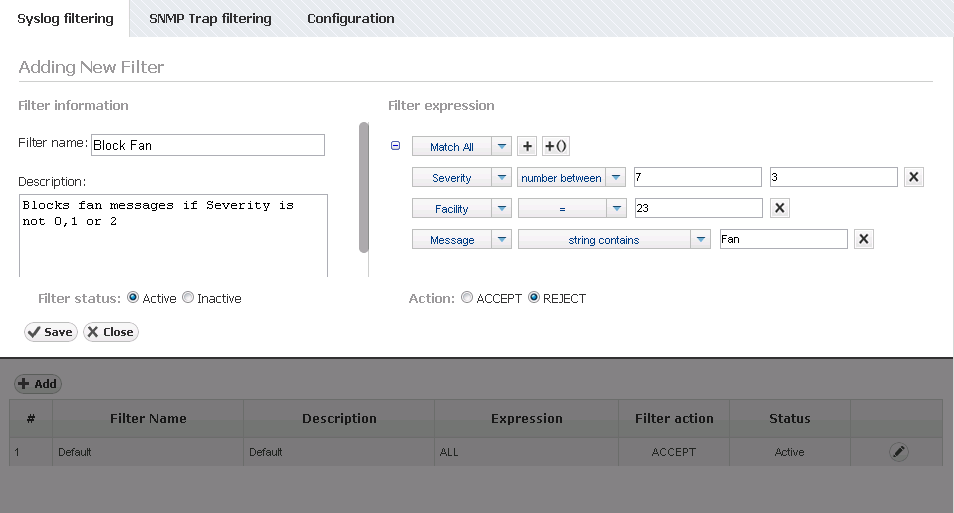The image size is (954, 513).
Task: Remove the Message condition row
Action: 864,240
